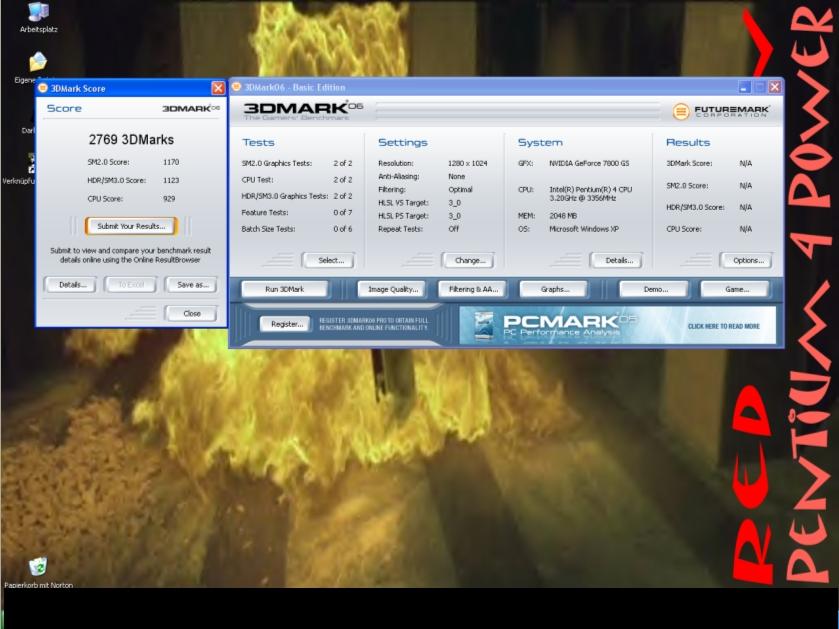Screen dimensions: 839x629
Task: Click 'Microsoft Windows XP' OS text
Action: point(584,229)
